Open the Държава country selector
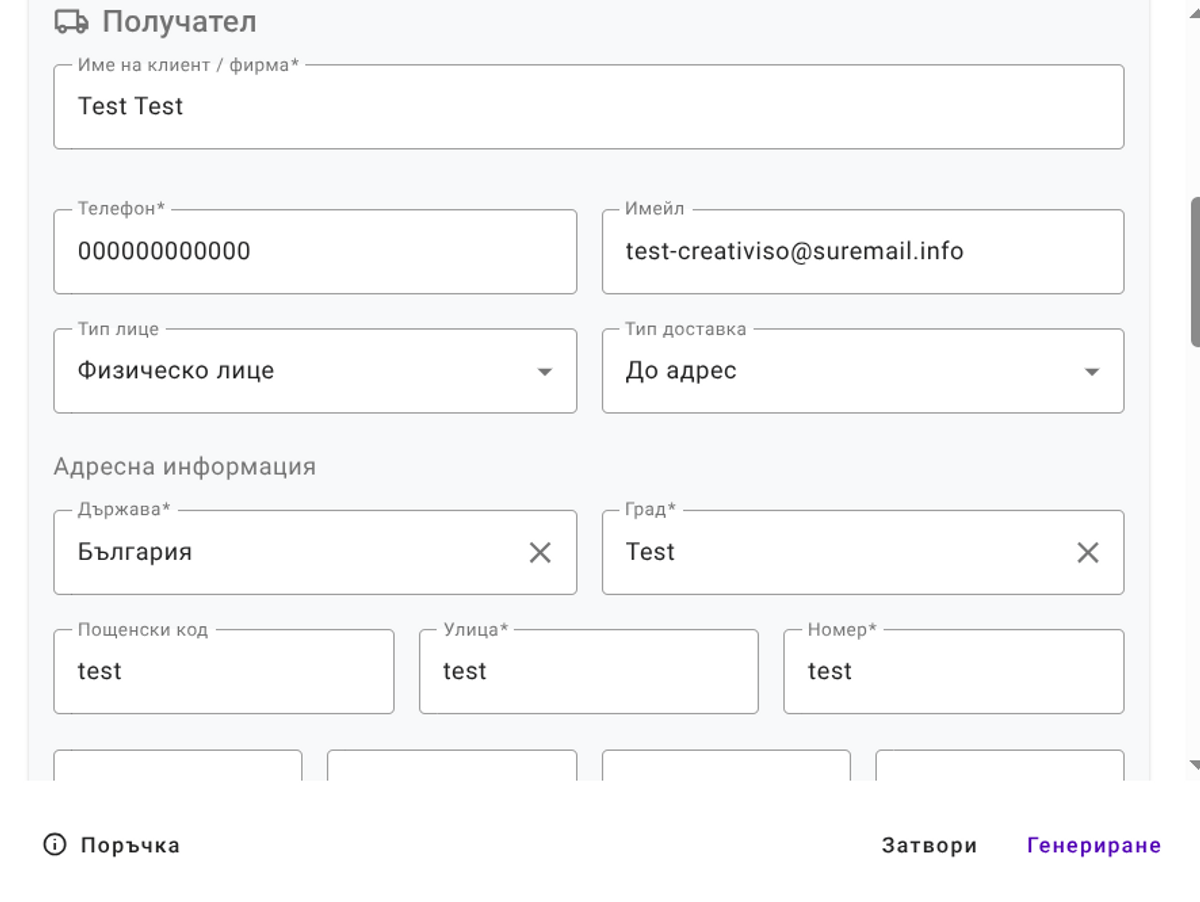The image size is (1200, 902). [x=290, y=552]
